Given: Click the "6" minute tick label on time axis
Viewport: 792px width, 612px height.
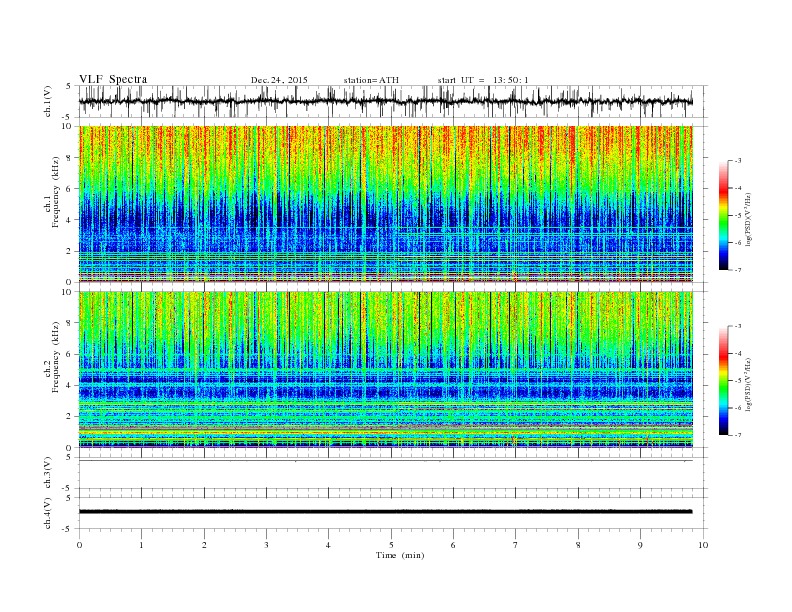Looking at the screenshot, I should click(x=453, y=545).
